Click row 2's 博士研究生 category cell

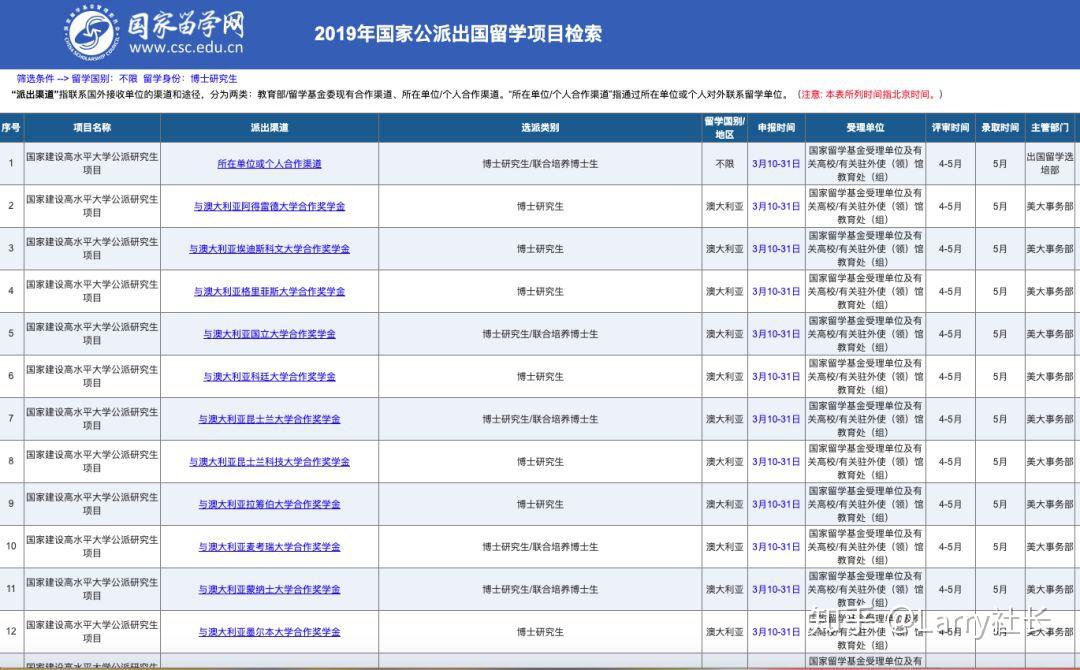coord(540,207)
